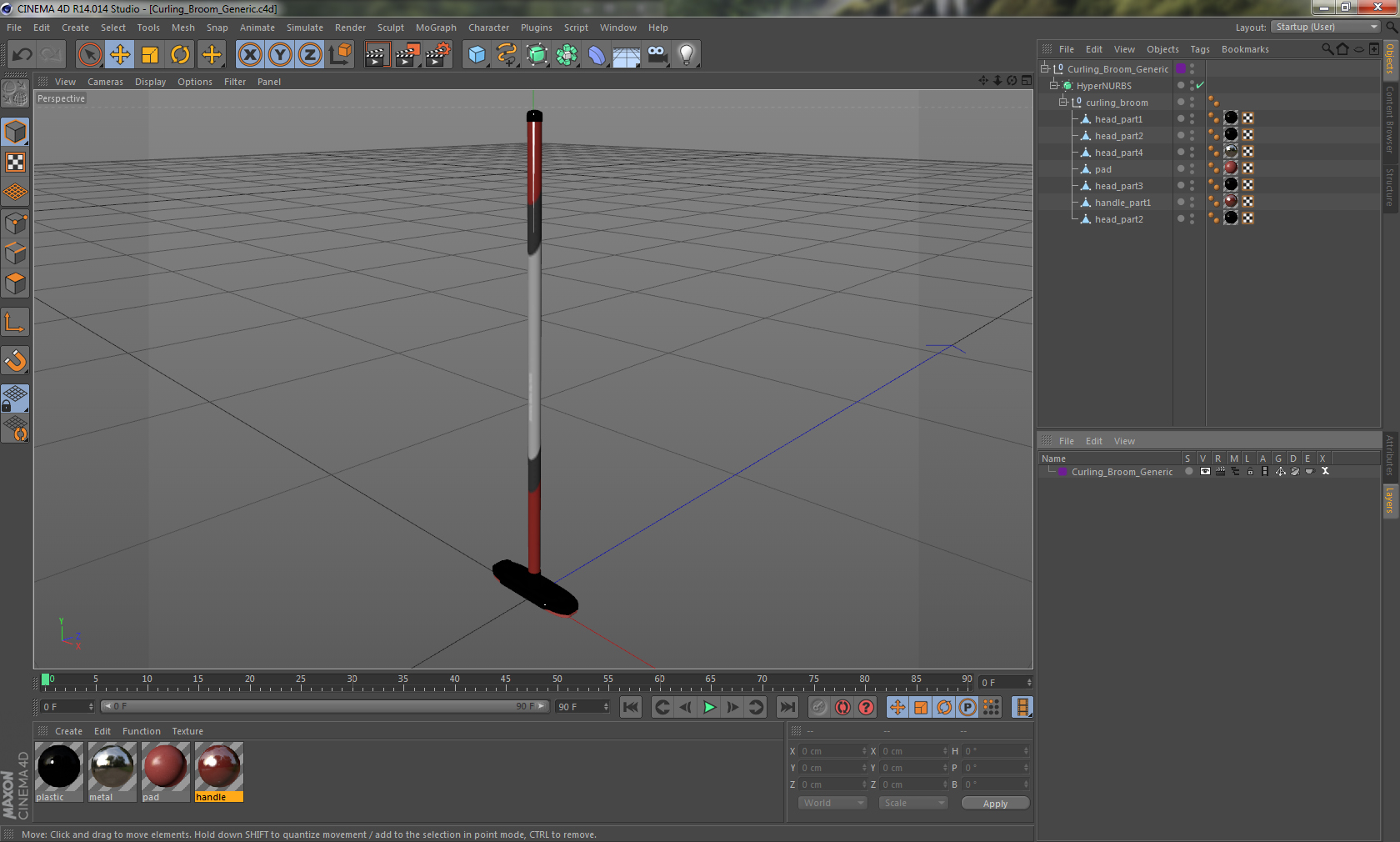This screenshot has height=842, width=1400.
Task: Activate the Scale tool
Action: [150, 55]
